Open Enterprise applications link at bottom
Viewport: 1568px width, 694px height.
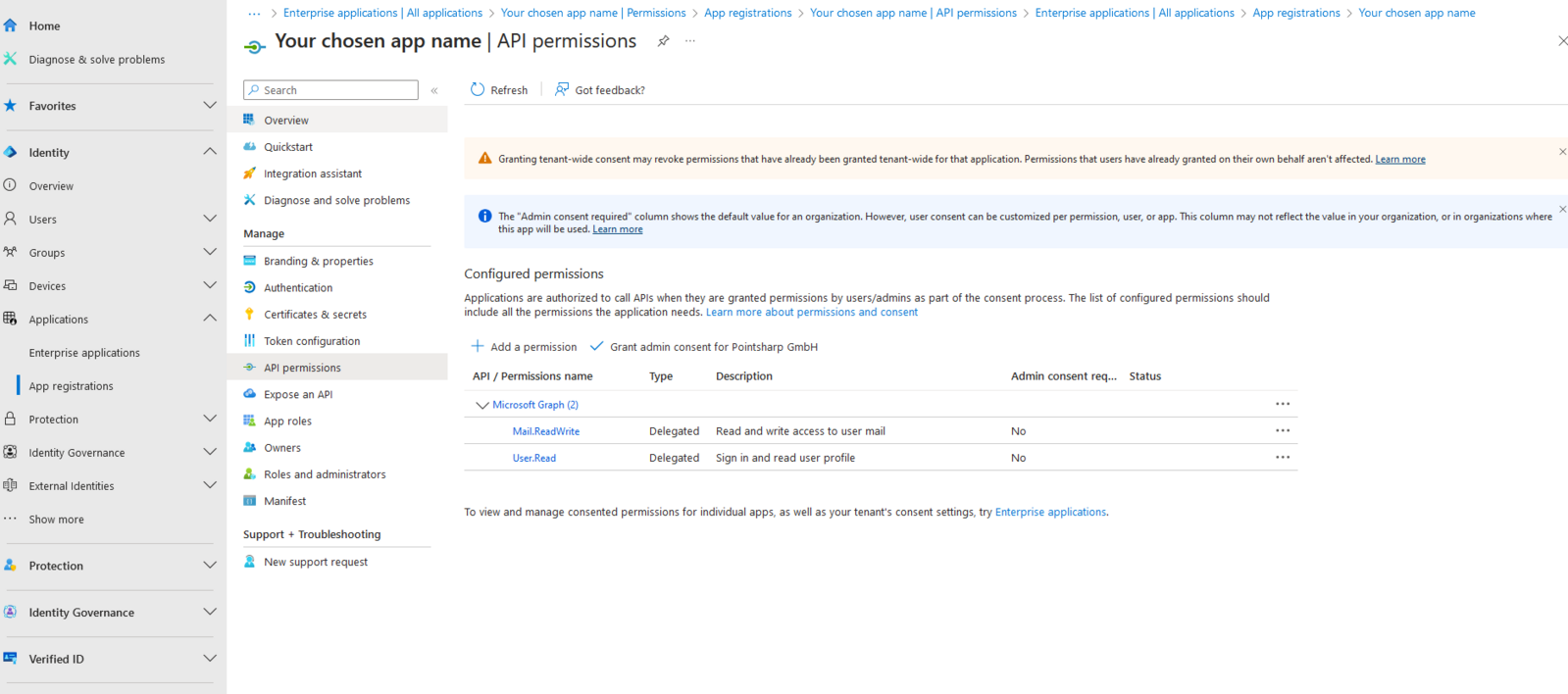point(1050,513)
